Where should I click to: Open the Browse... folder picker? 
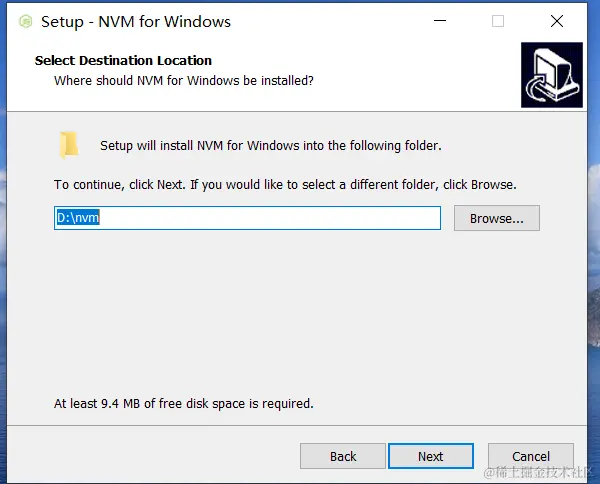point(496,218)
